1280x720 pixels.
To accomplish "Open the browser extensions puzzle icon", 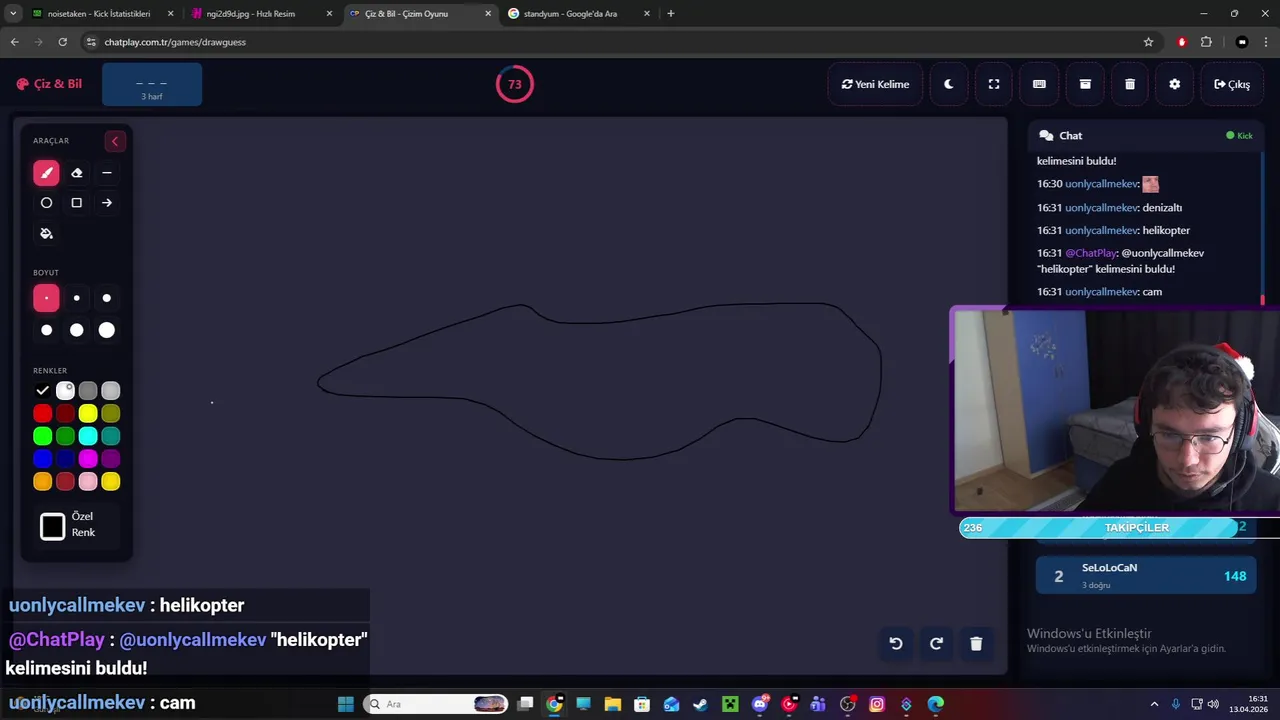I will pyautogui.click(x=1206, y=42).
